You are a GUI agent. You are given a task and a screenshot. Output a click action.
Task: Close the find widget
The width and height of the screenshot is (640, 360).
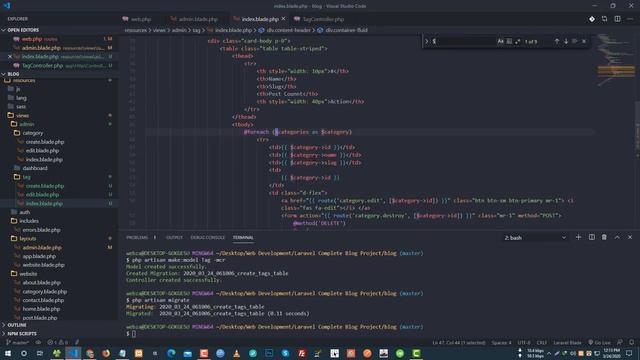(x=584, y=41)
